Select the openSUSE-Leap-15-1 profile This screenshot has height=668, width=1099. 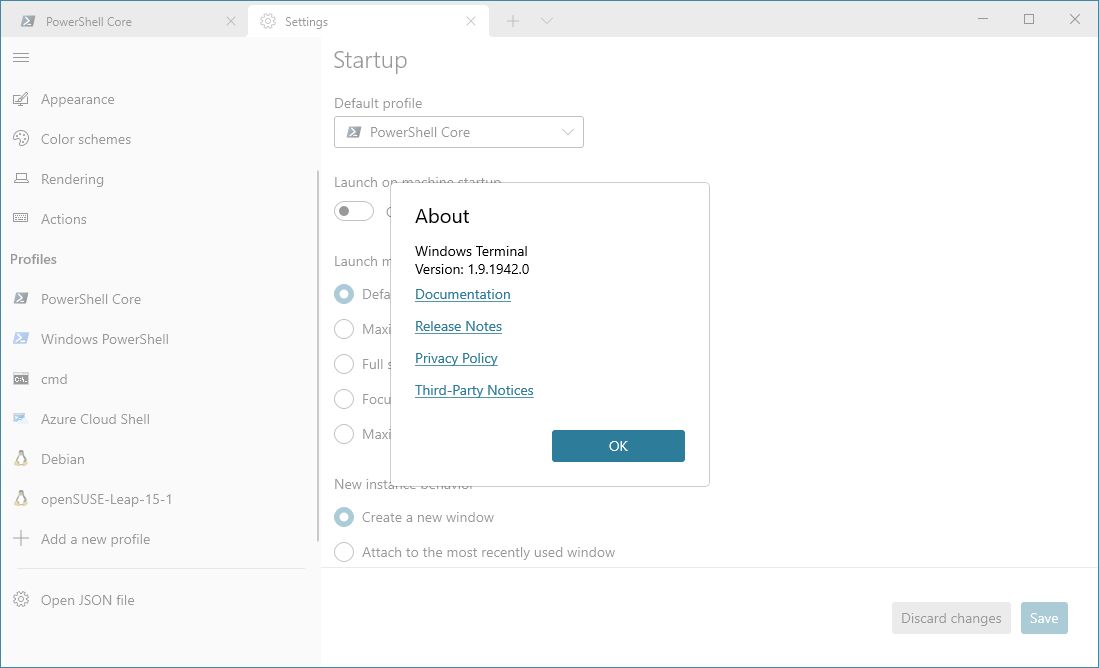click(x=160, y=498)
